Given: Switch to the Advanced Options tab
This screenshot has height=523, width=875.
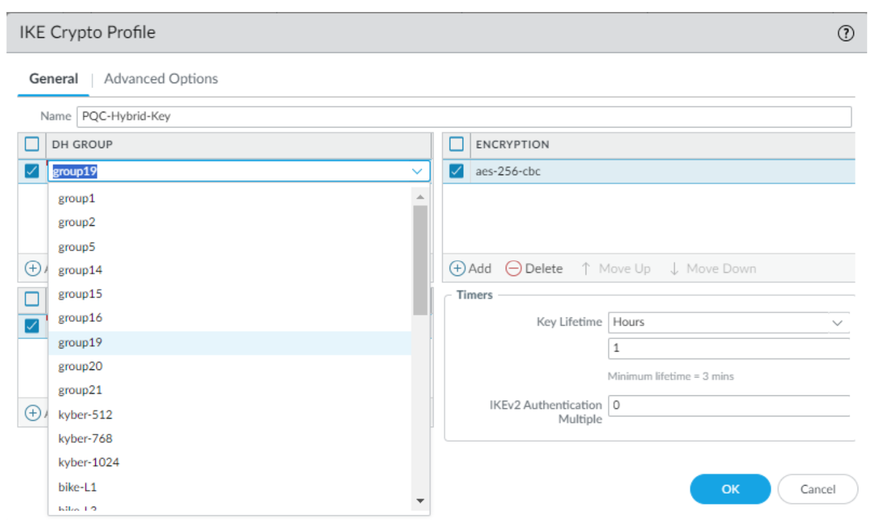Looking at the screenshot, I should (x=161, y=79).
